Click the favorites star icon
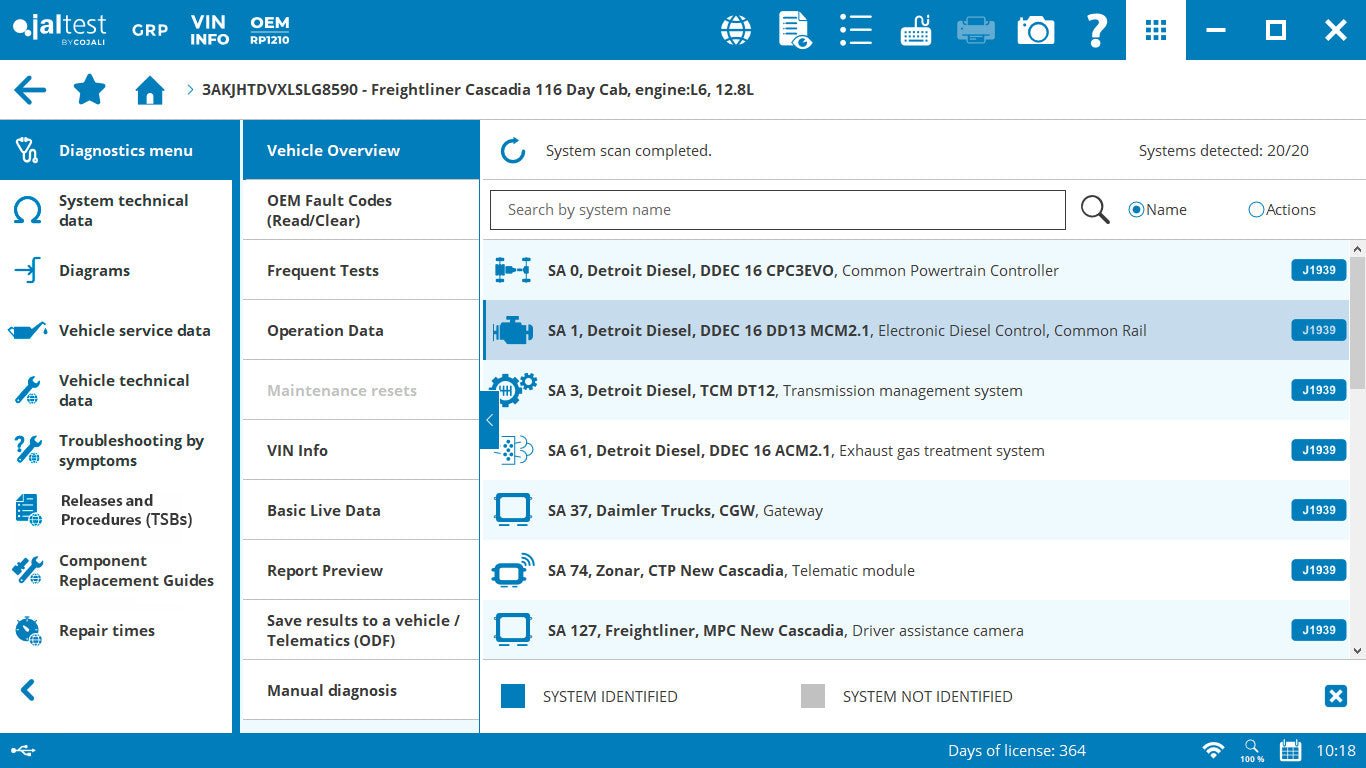Viewport: 1366px width, 768px height. (x=90, y=90)
